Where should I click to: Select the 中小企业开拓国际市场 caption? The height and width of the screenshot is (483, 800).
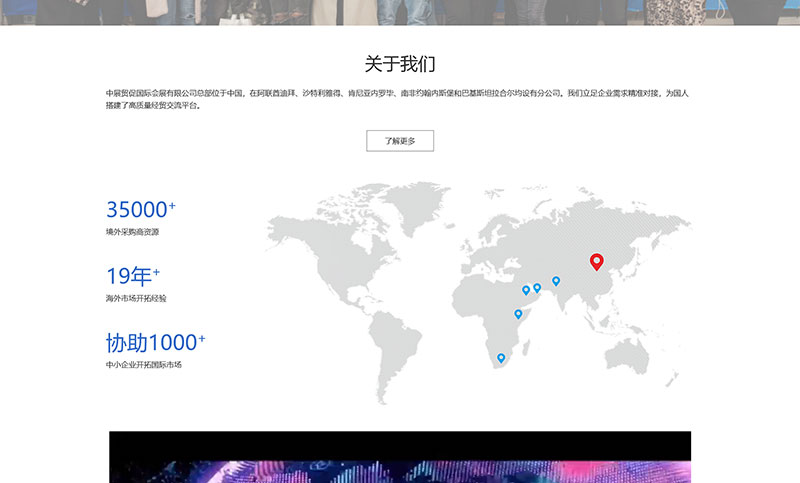(x=144, y=365)
